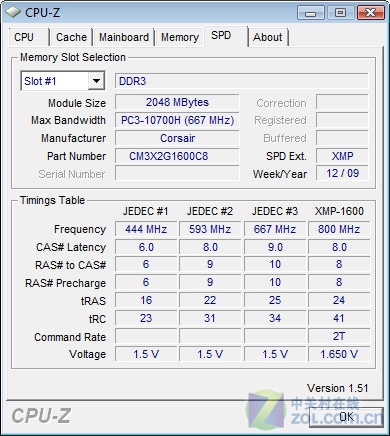Select the Memory tab
This screenshot has width=390, height=436.
point(180,37)
